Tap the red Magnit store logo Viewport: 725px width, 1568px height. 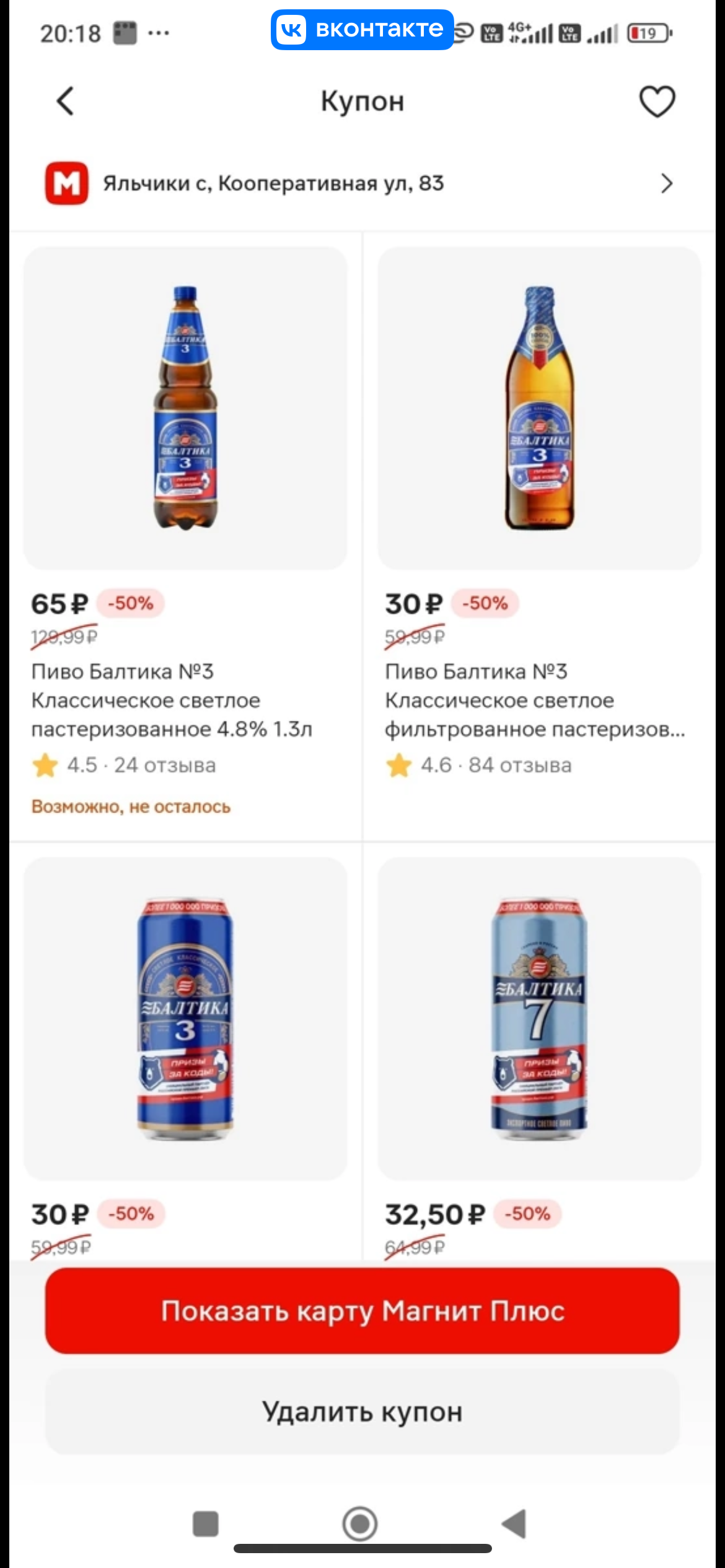click(66, 183)
